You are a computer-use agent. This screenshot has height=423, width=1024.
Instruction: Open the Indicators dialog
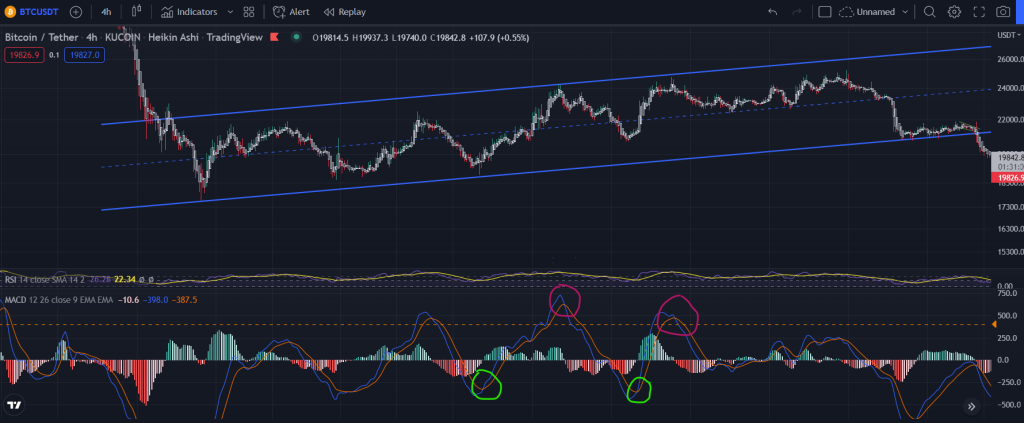point(189,12)
